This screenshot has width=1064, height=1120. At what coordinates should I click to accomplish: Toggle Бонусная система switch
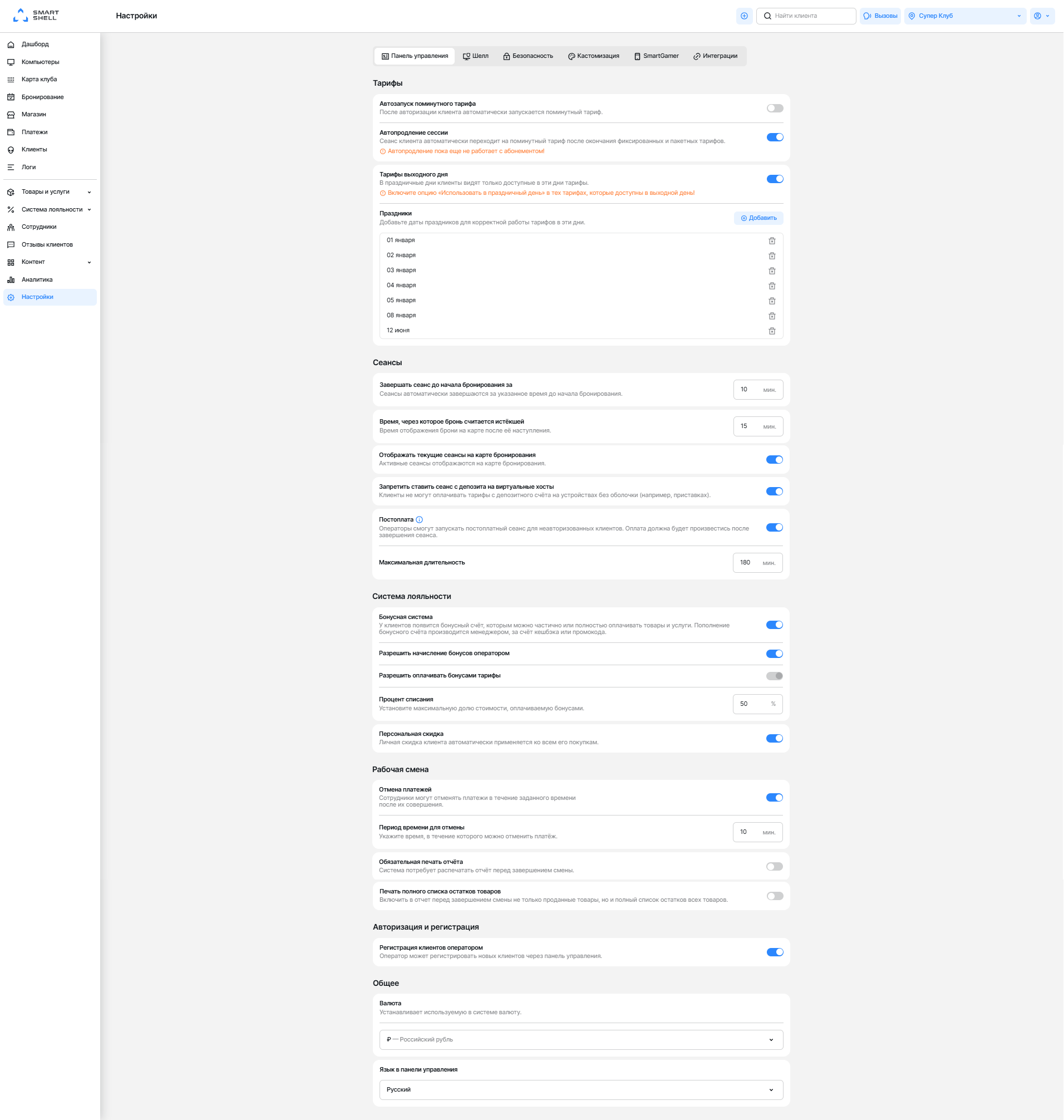(774, 625)
